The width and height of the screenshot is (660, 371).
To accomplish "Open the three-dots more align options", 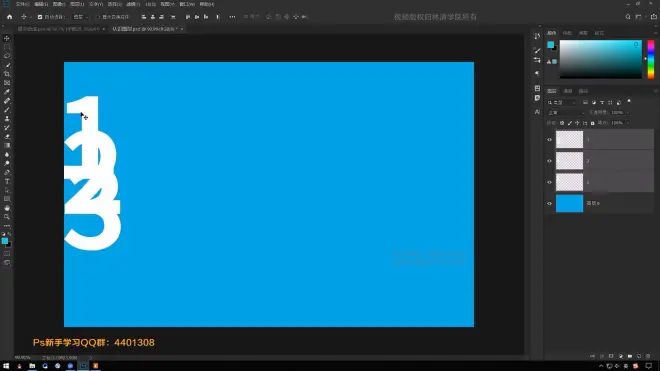I will [x=232, y=17].
